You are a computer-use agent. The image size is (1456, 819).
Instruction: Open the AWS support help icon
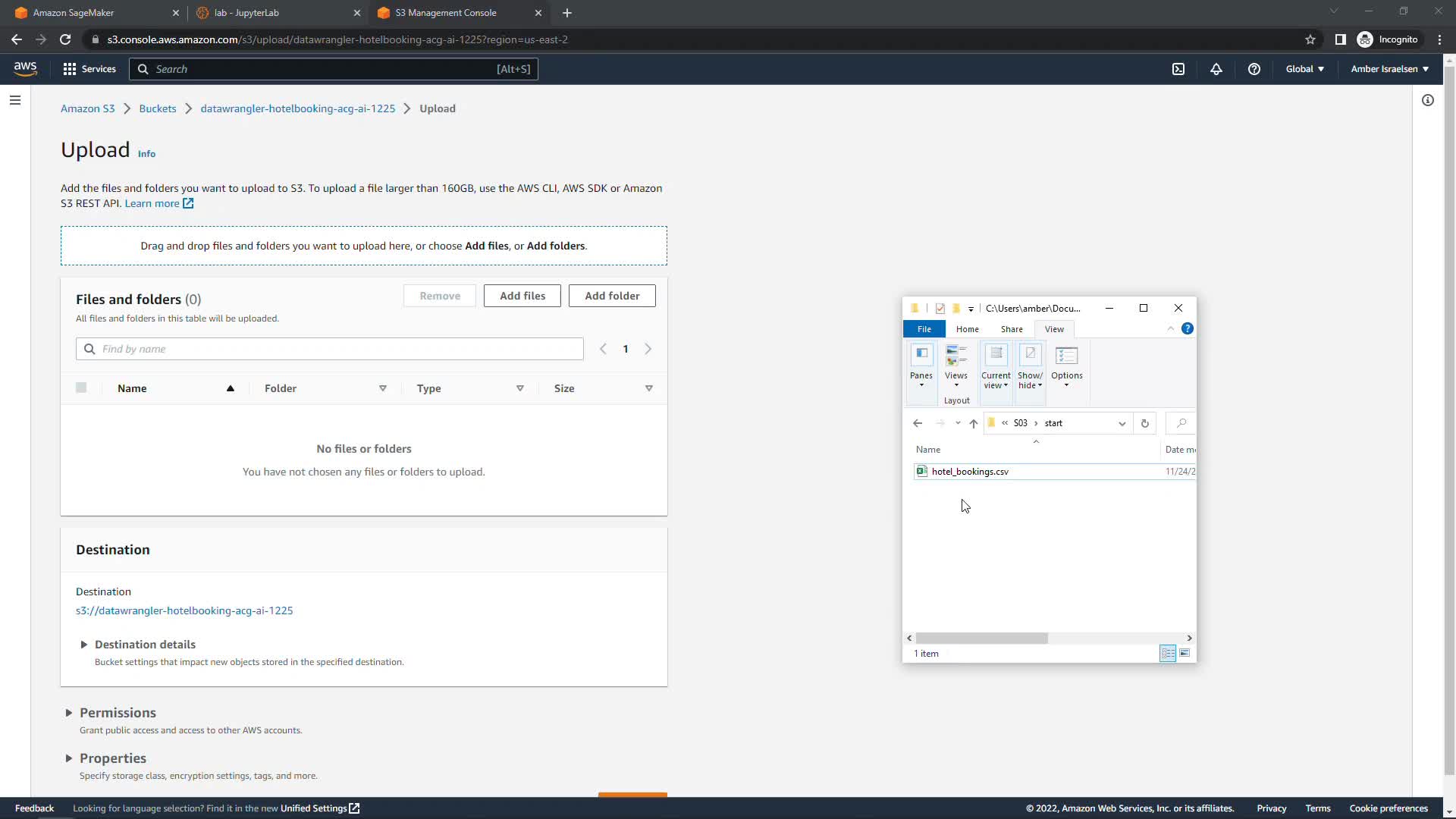pyautogui.click(x=1254, y=69)
